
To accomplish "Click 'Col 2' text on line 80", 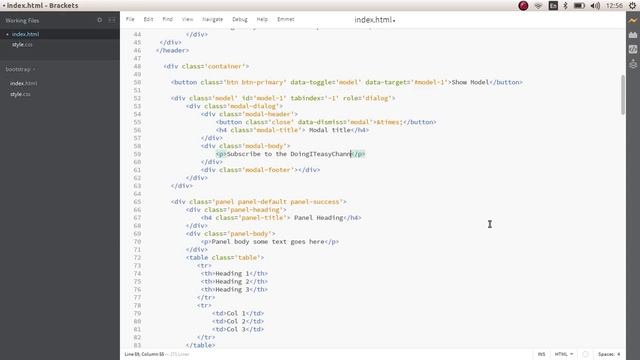I will pos(236,322).
